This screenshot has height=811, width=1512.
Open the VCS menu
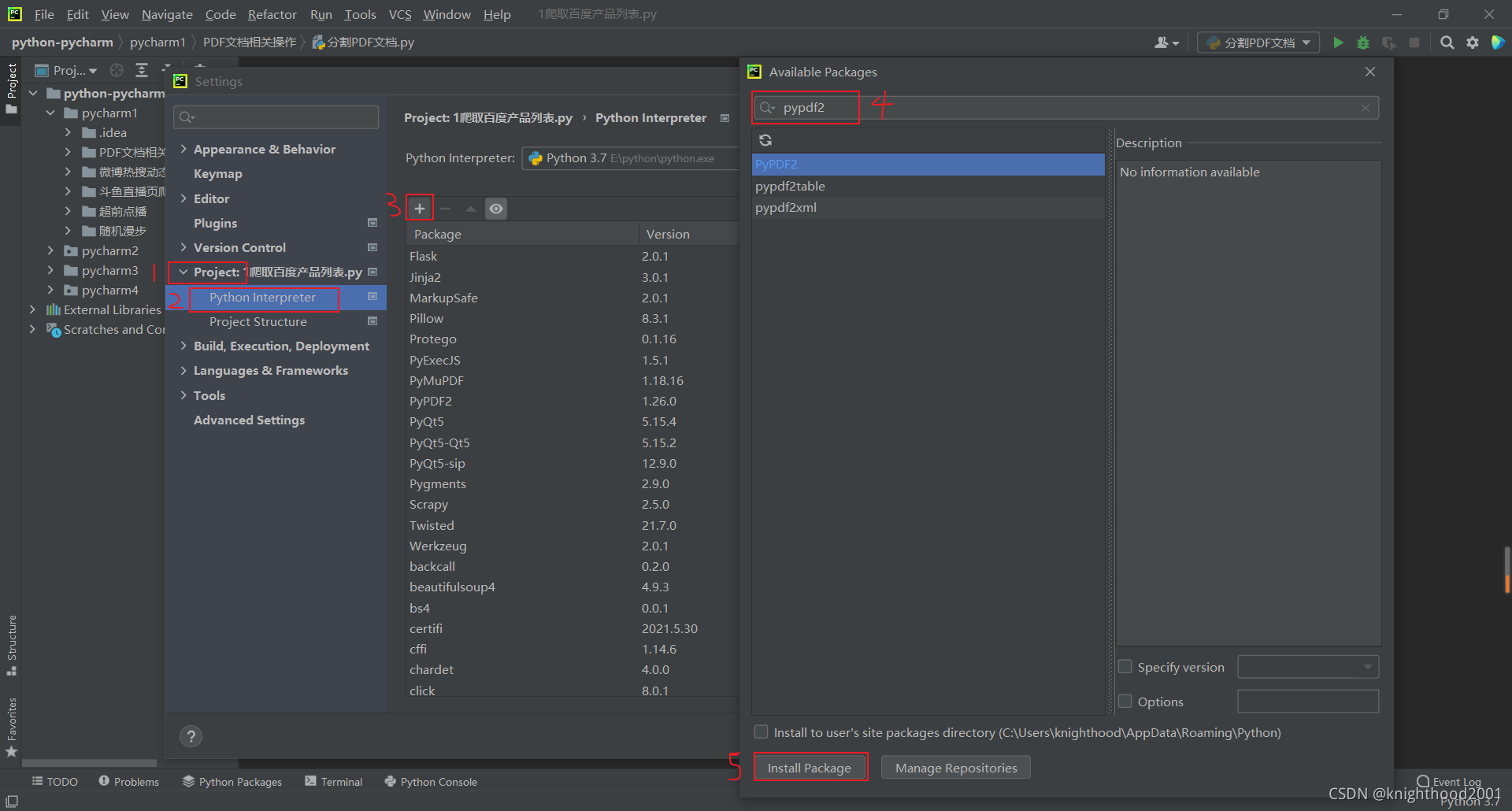400,14
